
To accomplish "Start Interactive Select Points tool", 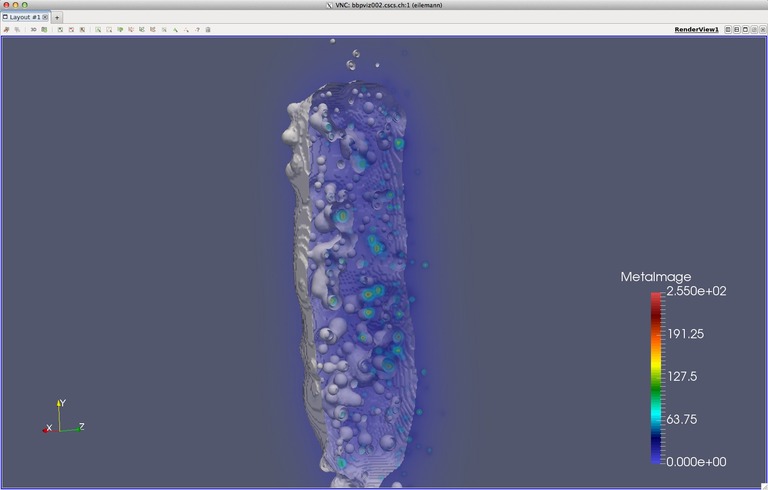I will tap(186, 29).
